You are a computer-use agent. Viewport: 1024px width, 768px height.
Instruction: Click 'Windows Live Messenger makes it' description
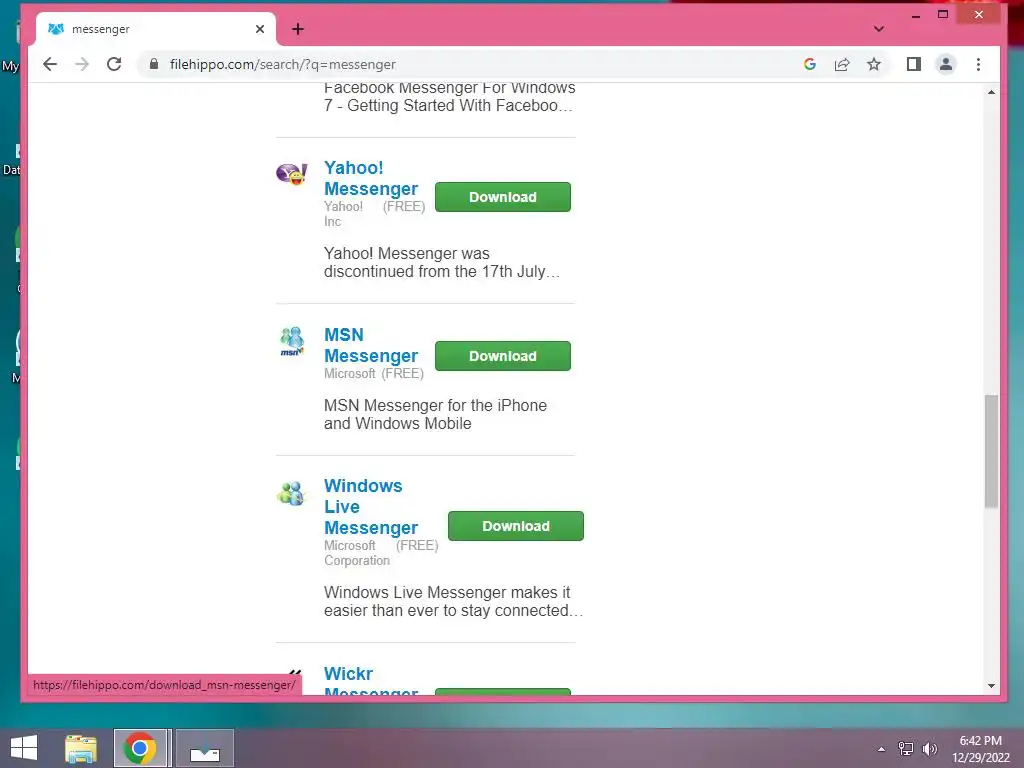tap(453, 601)
